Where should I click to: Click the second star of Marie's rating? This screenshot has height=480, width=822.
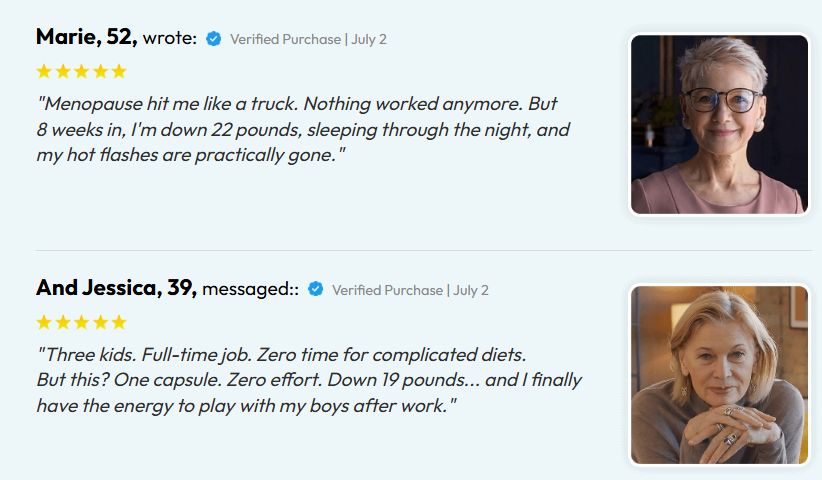(63, 71)
